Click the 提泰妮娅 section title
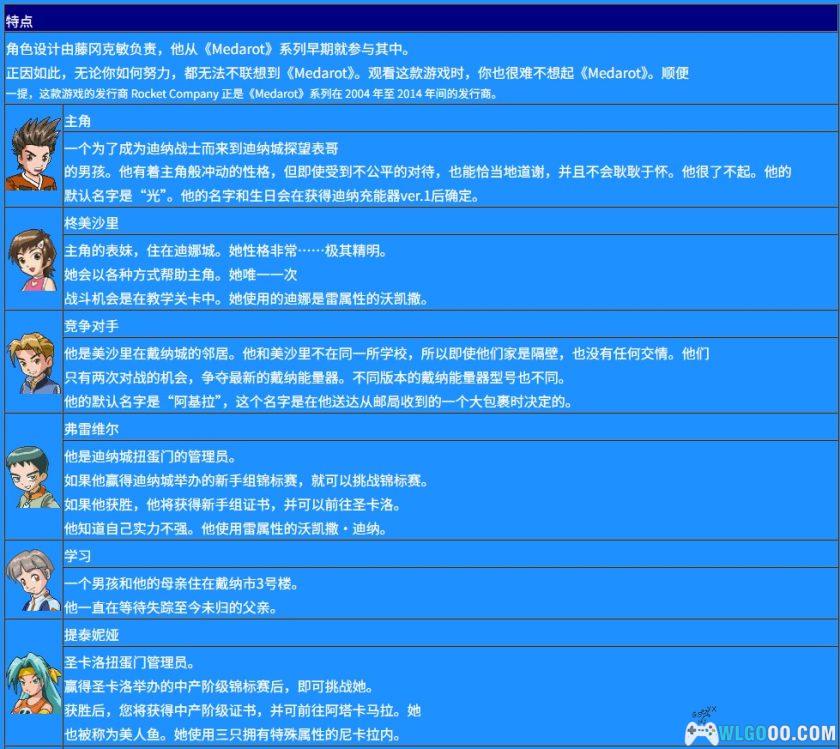The width and height of the screenshot is (840, 749). (x=88, y=635)
